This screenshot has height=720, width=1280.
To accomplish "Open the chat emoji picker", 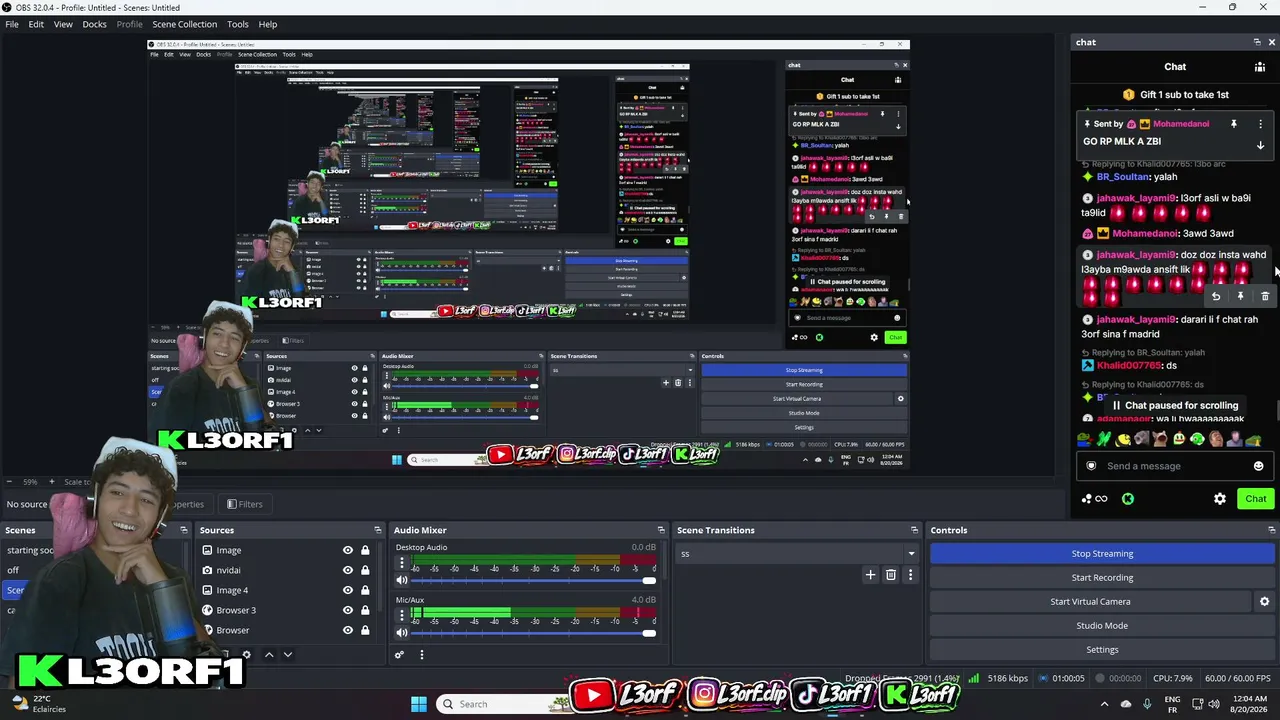I will pos(1258,466).
